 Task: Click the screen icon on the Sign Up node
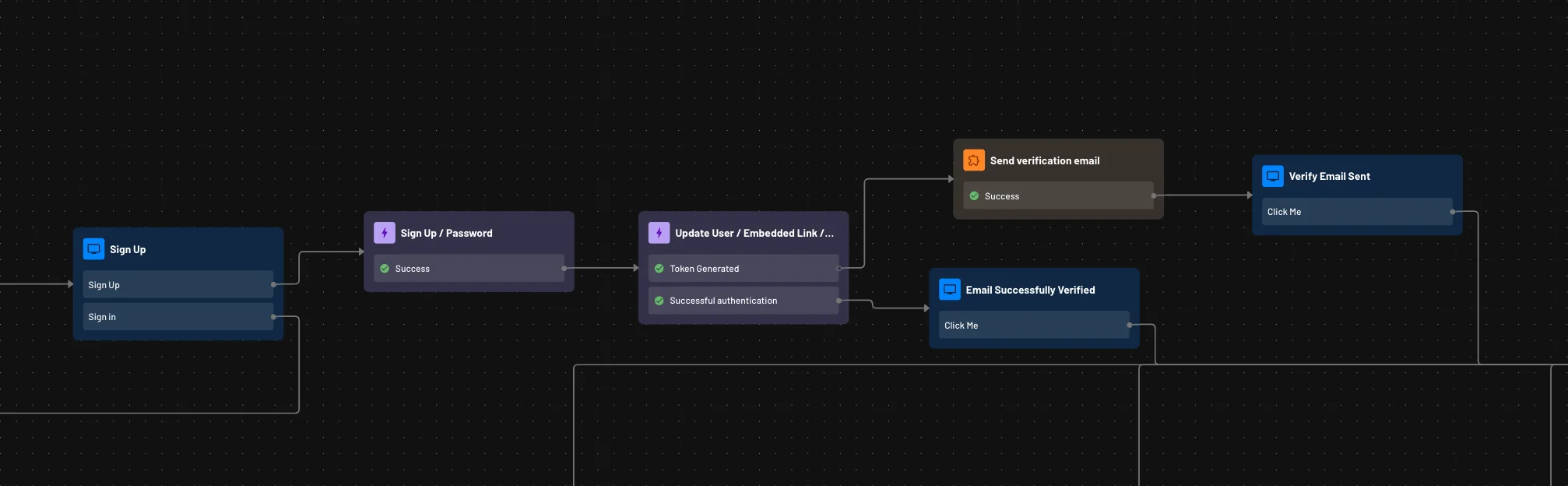point(93,249)
